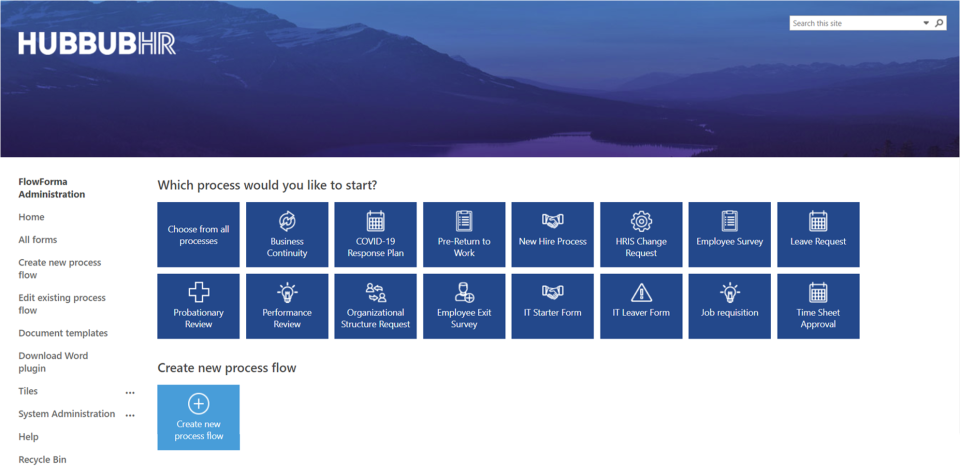Viewport: 960px width, 476px height.
Task: Expand the Tiles ellipsis menu
Action: tap(130, 392)
